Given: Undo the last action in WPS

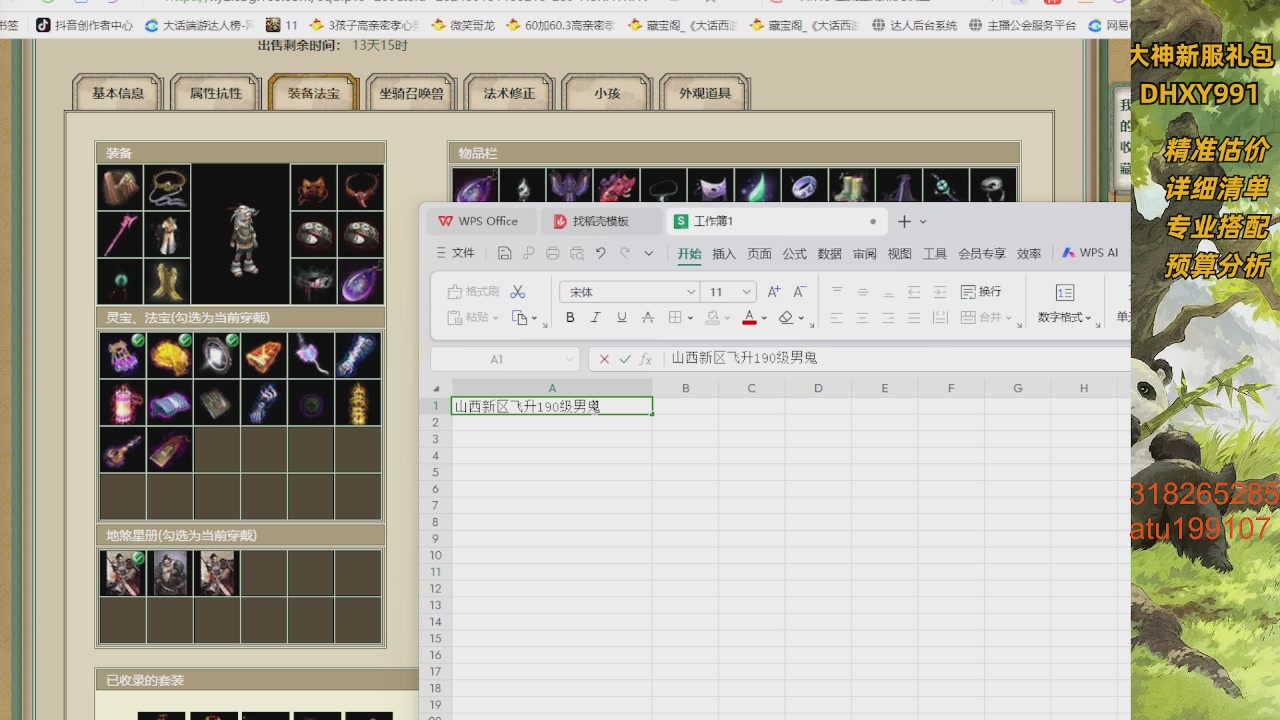Looking at the screenshot, I should (x=600, y=254).
